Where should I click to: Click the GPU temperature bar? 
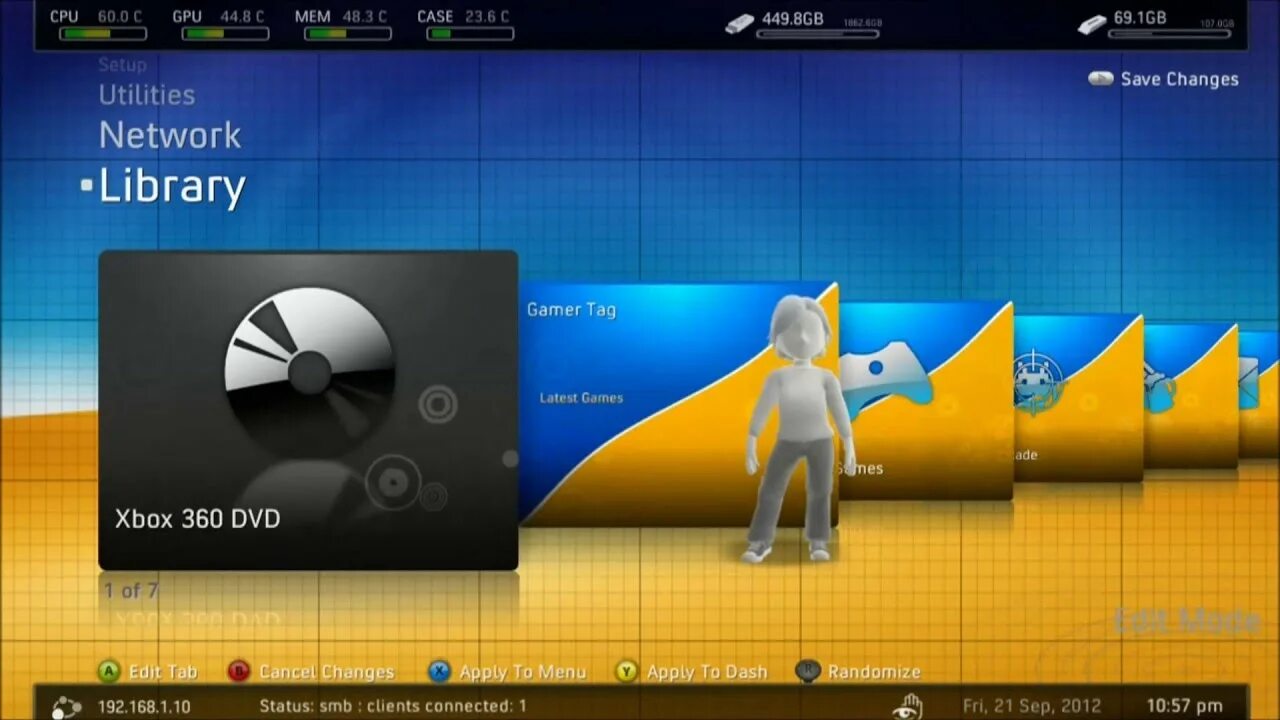tap(225, 34)
